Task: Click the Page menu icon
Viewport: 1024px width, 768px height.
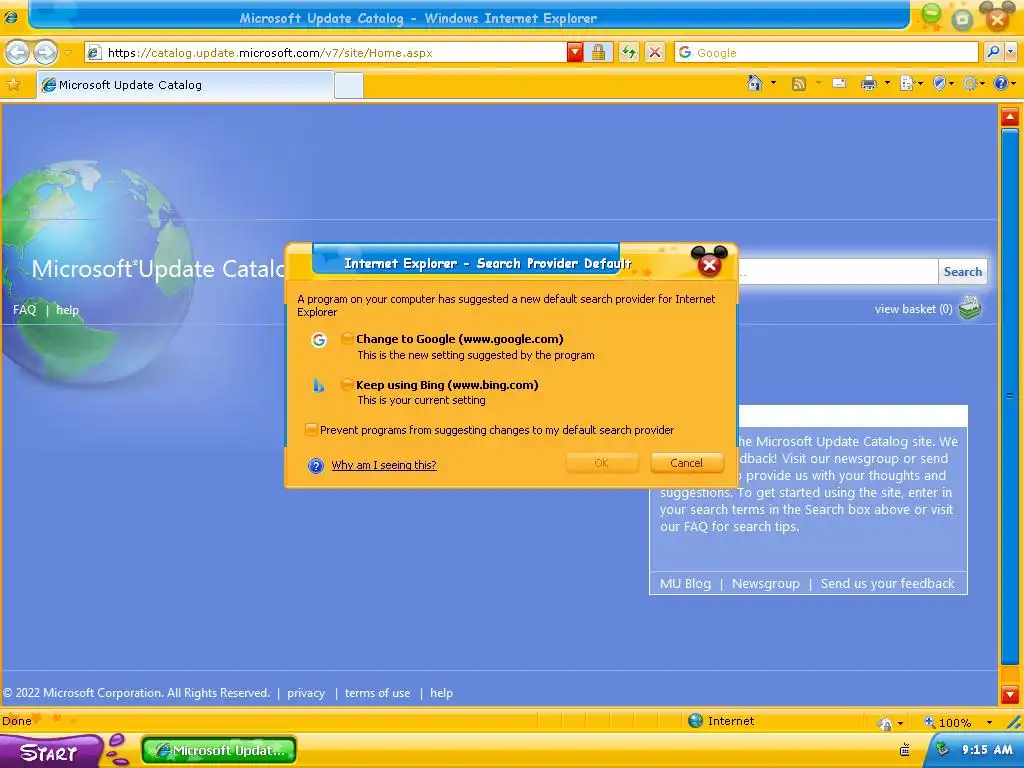Action: pos(906,83)
